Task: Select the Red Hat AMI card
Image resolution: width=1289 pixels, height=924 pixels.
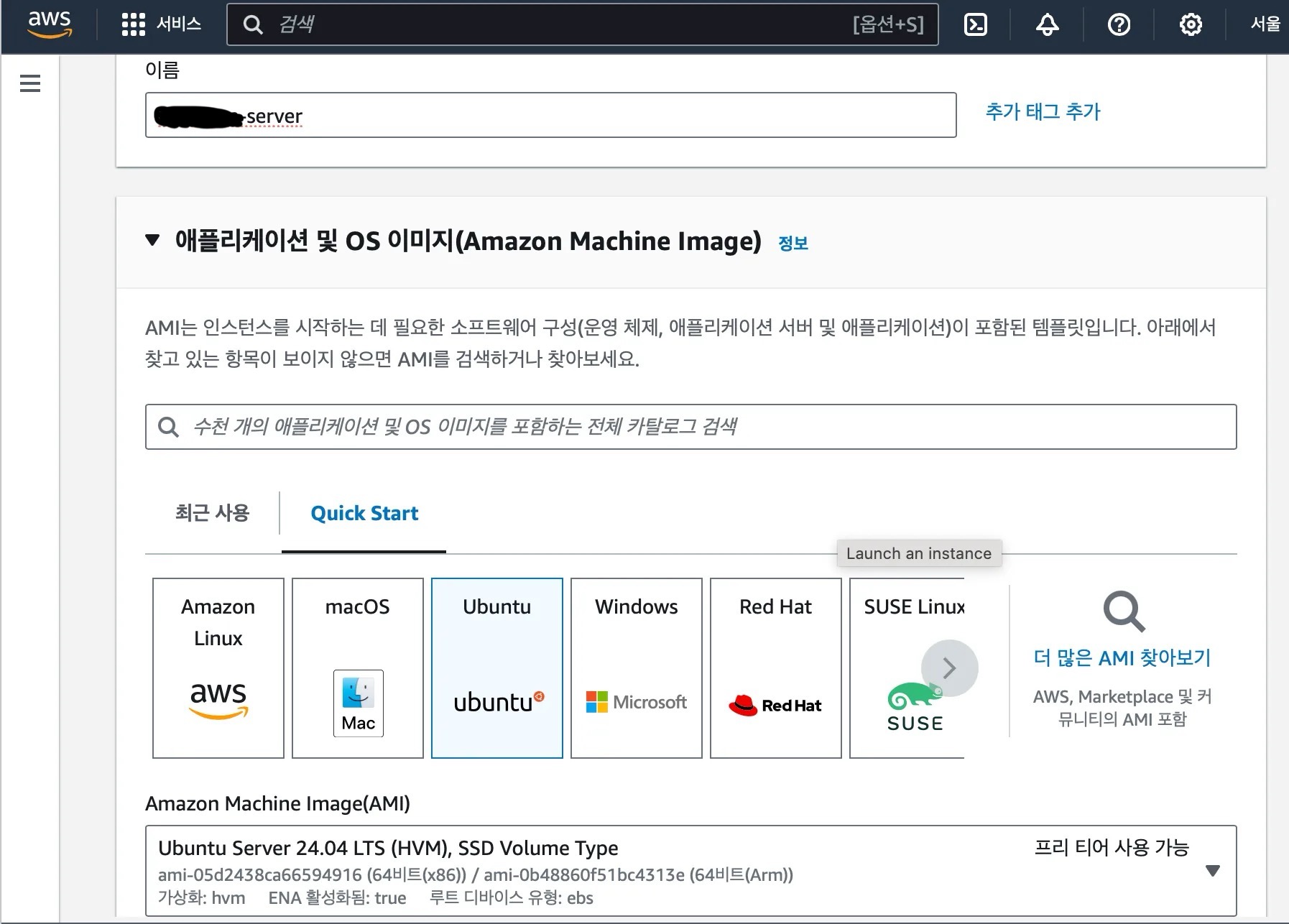Action: (776, 668)
